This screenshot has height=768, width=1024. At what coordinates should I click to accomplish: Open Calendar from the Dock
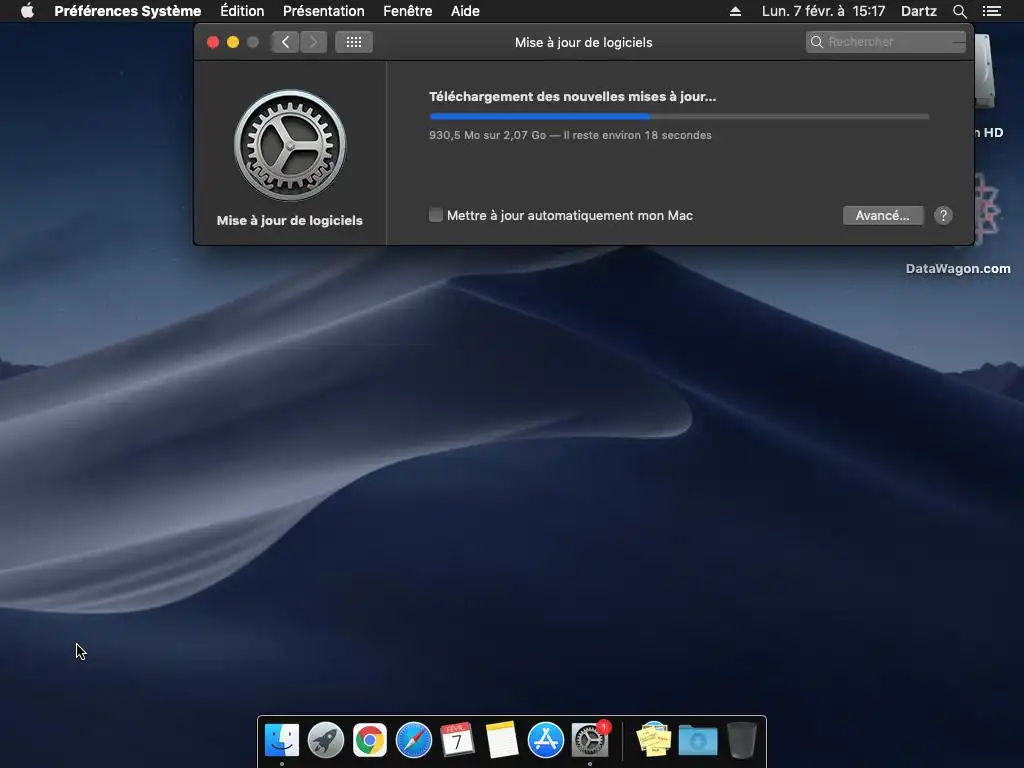point(457,740)
